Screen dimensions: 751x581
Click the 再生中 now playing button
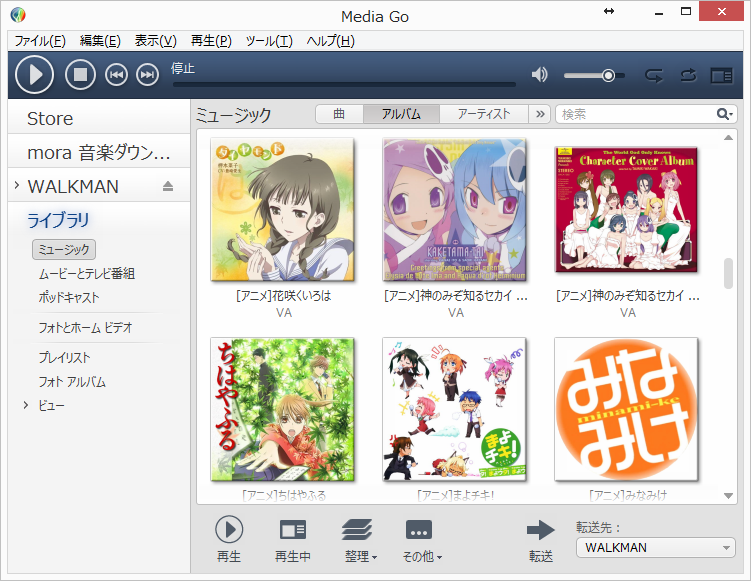[x=293, y=539]
